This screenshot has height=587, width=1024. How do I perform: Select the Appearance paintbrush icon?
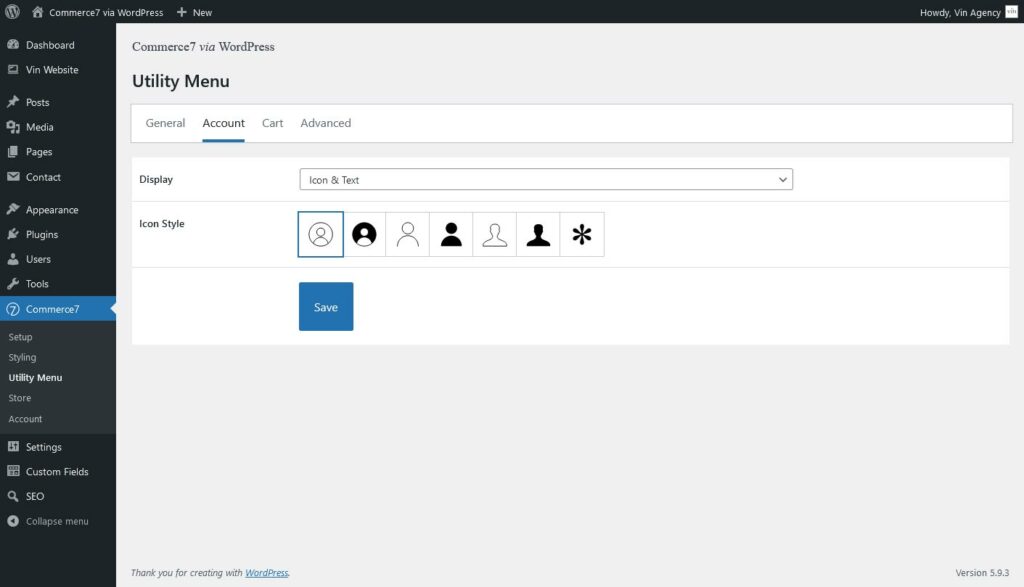pyautogui.click(x=14, y=209)
